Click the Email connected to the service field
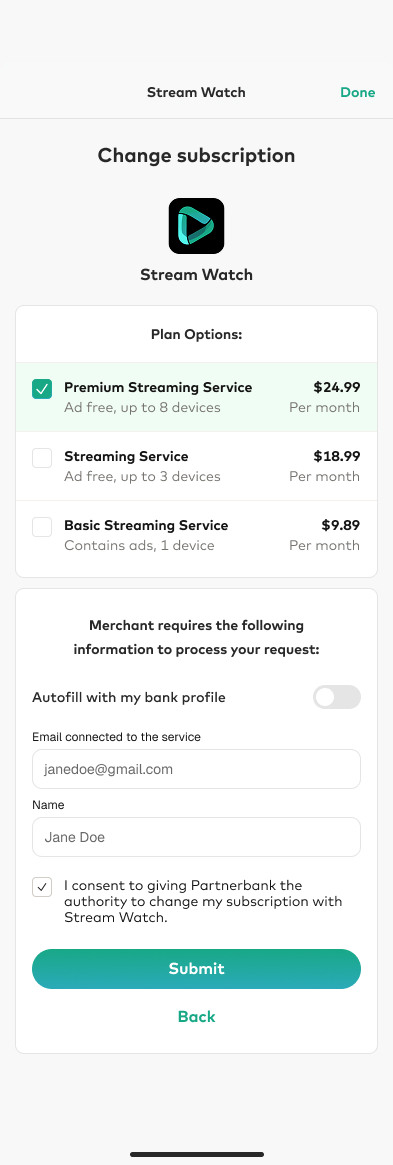 tap(196, 769)
